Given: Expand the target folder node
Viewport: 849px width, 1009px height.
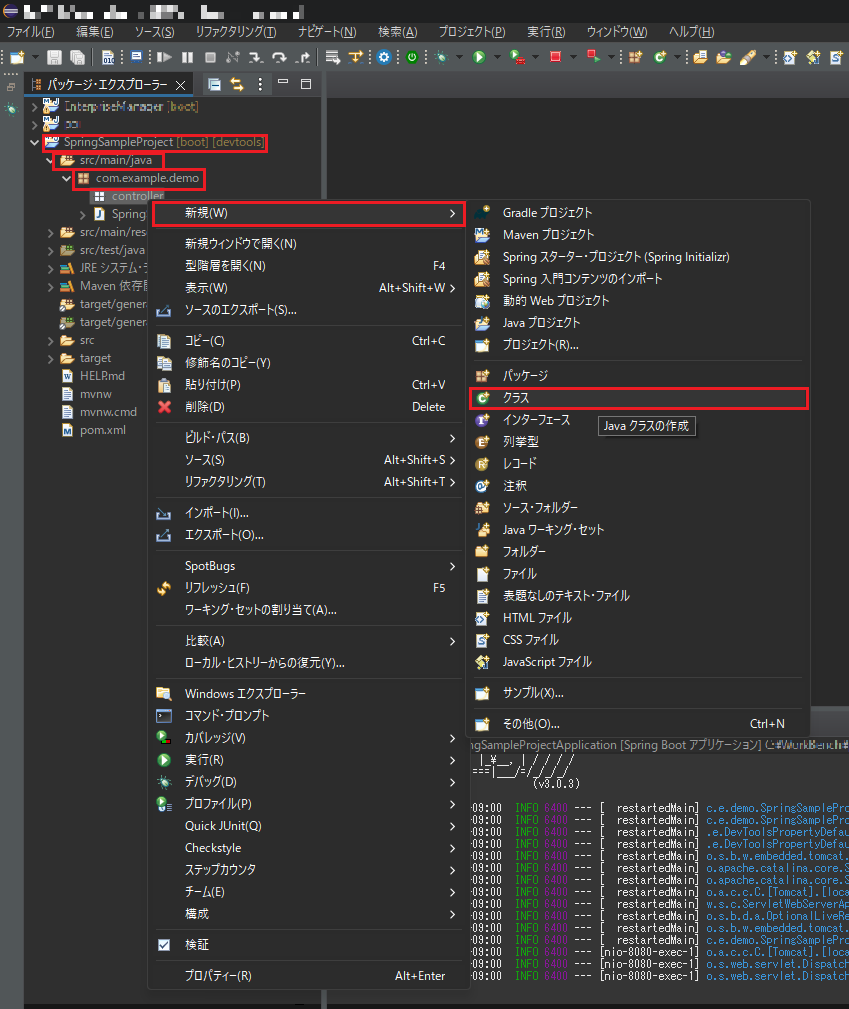Looking at the screenshot, I should (x=50, y=358).
